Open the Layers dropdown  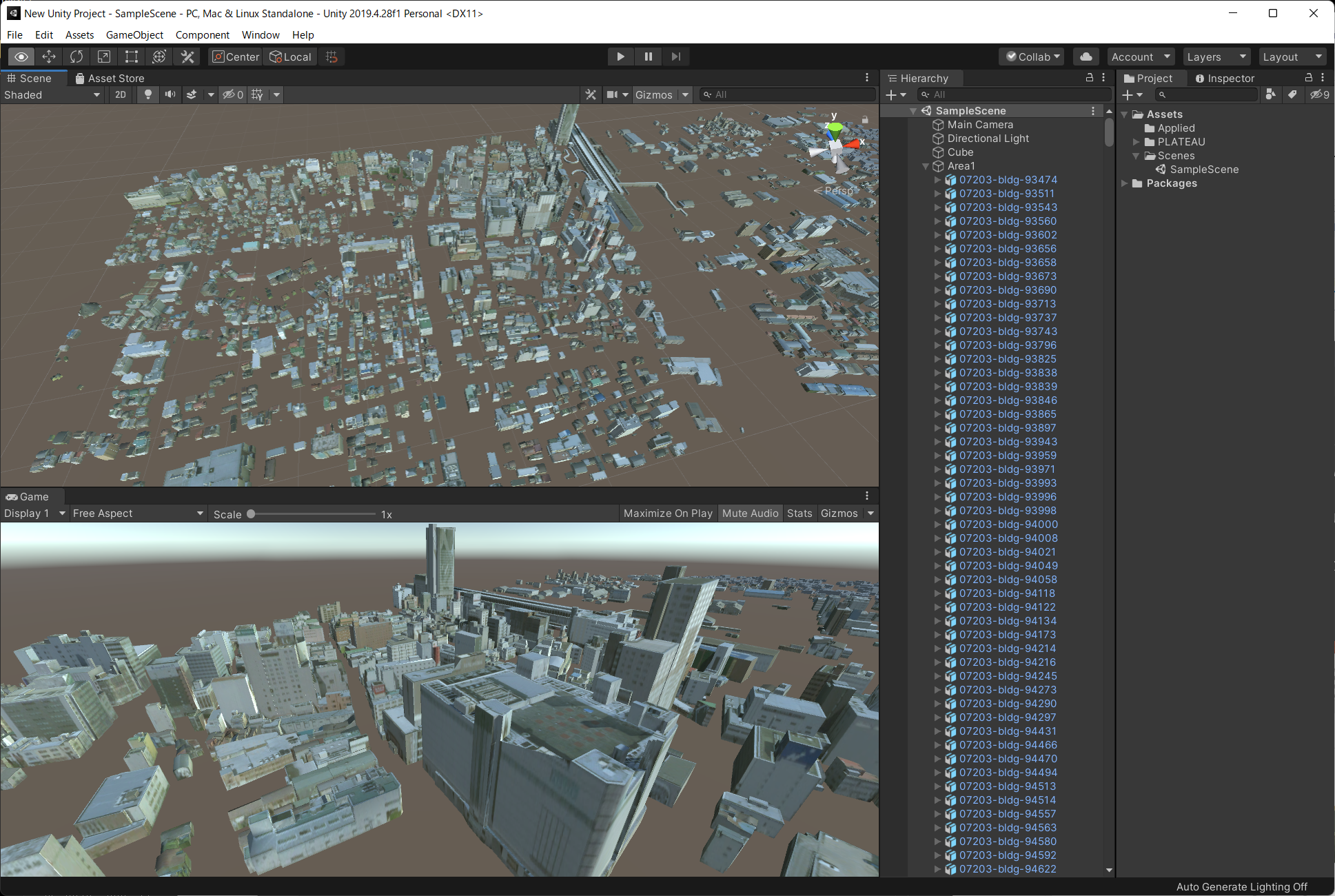point(1216,57)
